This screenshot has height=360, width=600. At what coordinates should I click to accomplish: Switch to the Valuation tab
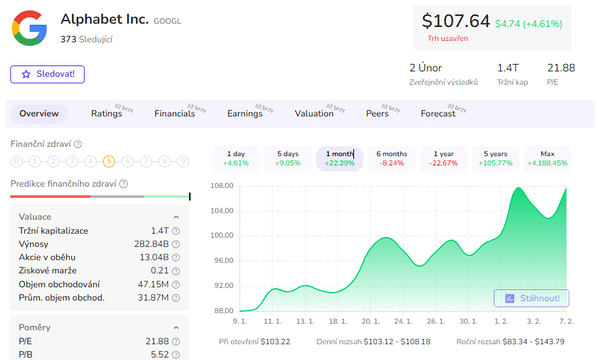314,114
